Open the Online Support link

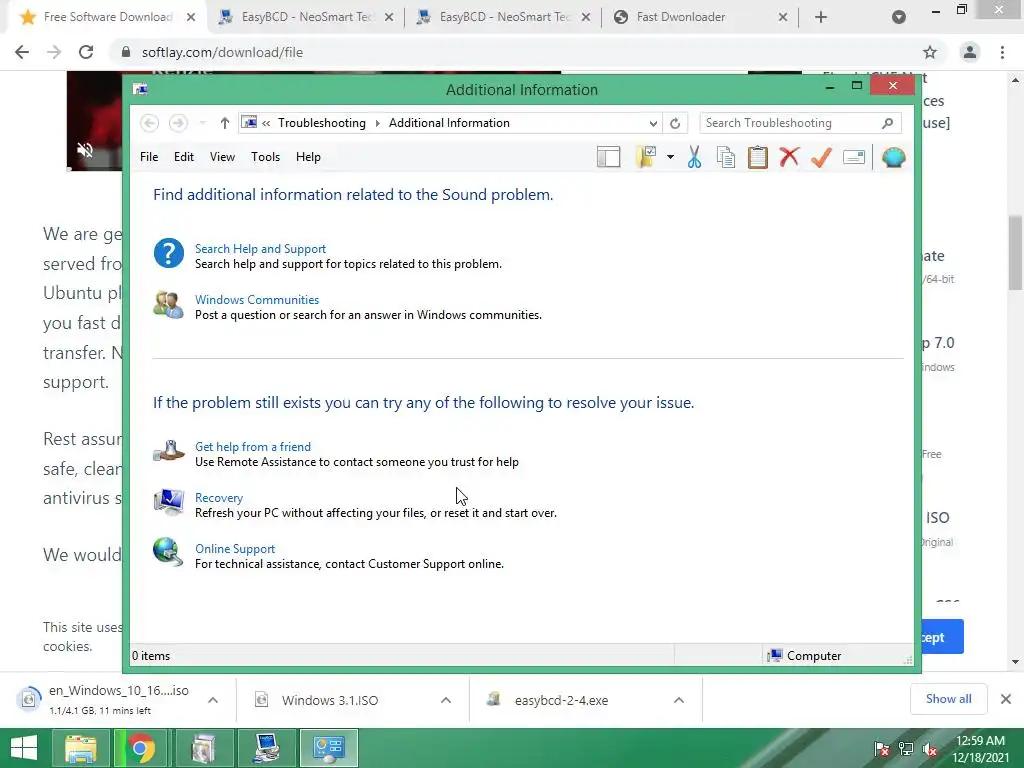pos(235,549)
